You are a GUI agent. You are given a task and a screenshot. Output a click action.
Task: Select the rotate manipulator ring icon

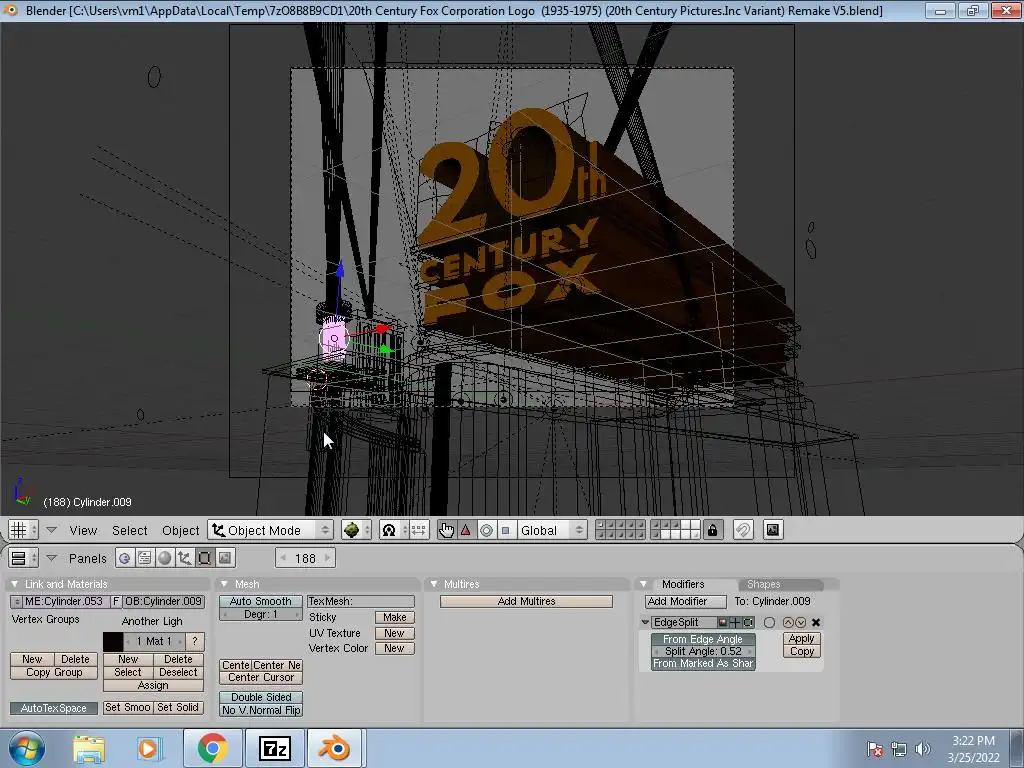point(486,530)
